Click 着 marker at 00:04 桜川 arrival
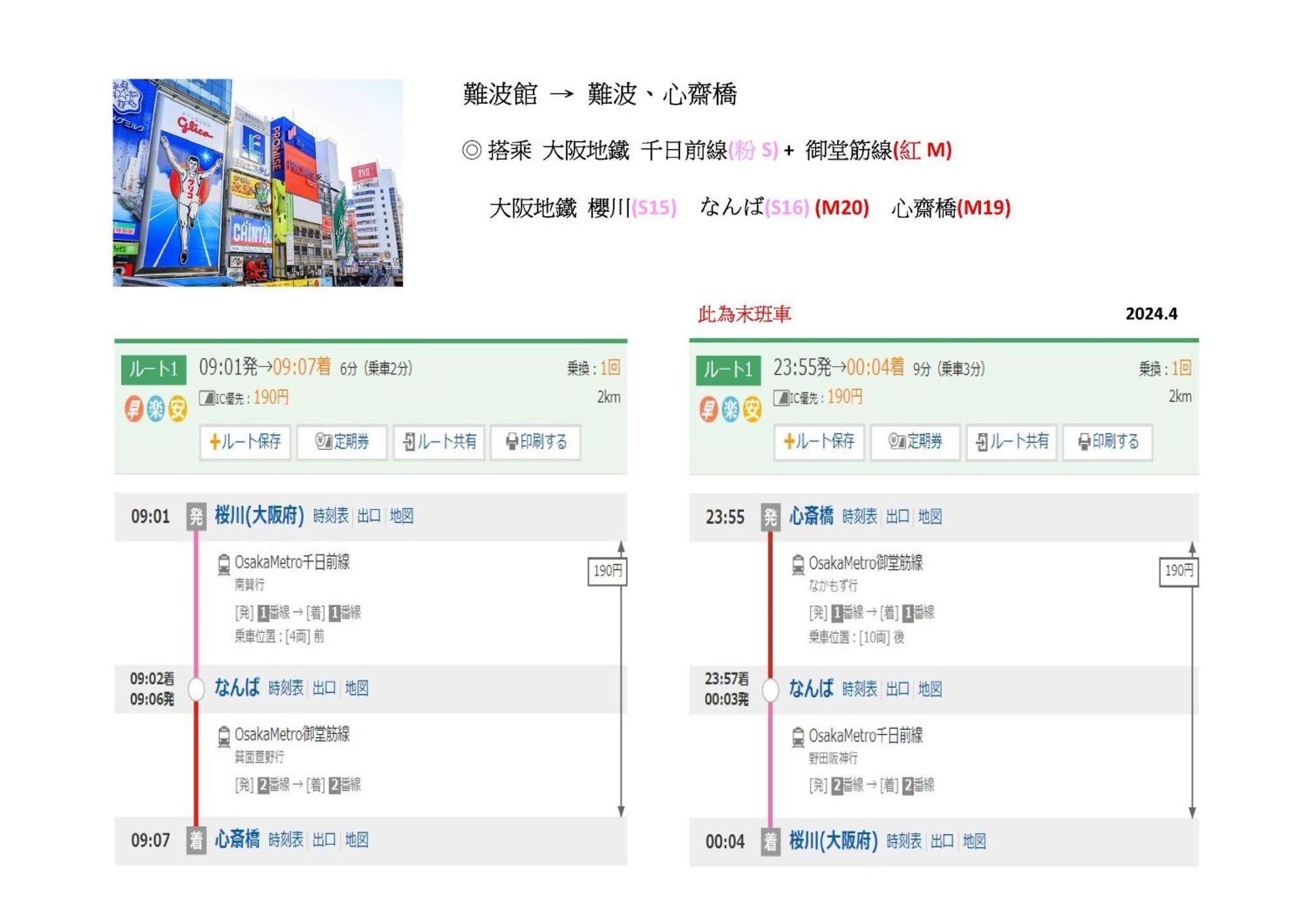This screenshot has width=1308, height=924. [x=770, y=842]
